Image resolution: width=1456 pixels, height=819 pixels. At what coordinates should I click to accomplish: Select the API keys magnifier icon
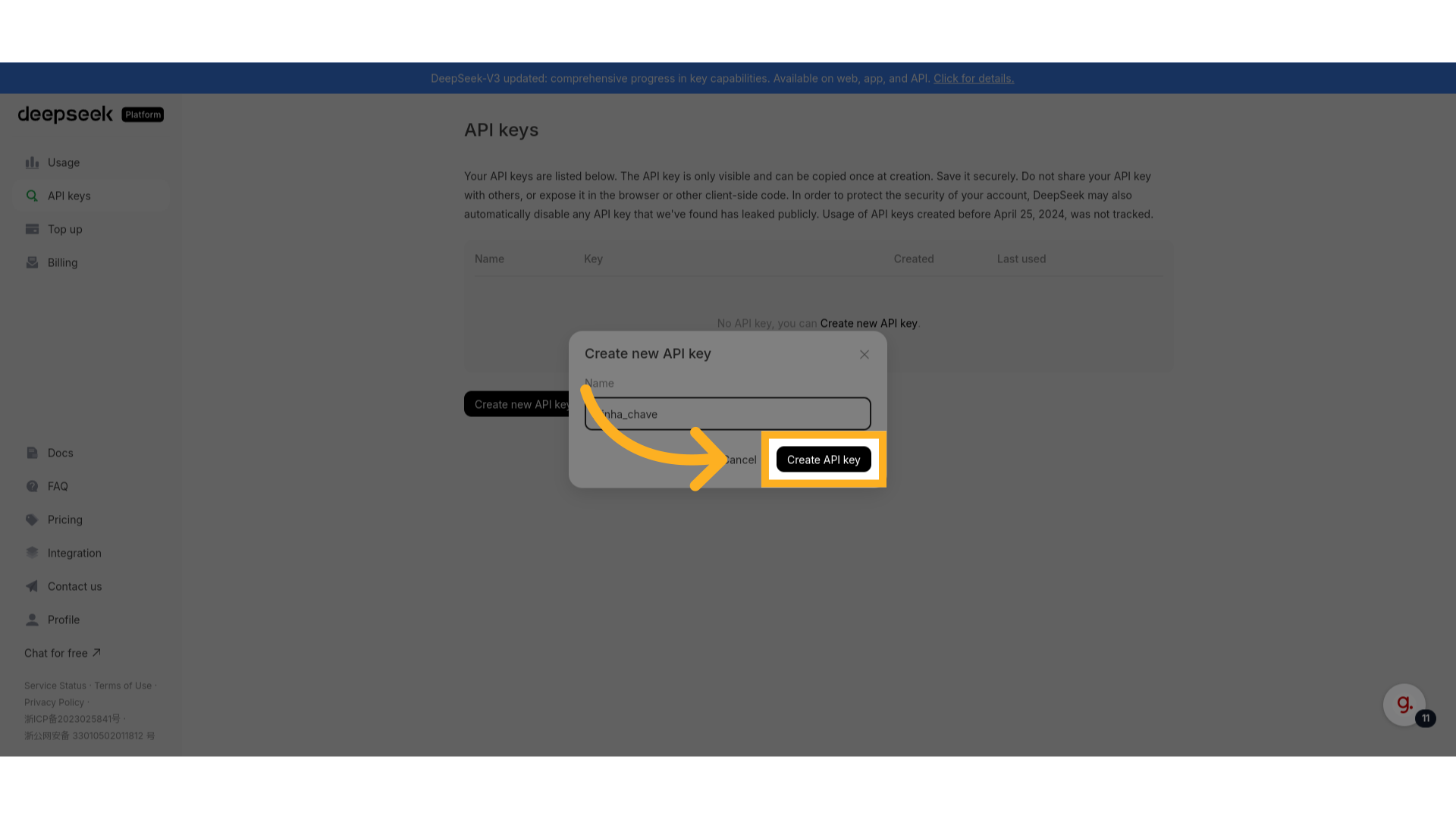[x=32, y=196]
